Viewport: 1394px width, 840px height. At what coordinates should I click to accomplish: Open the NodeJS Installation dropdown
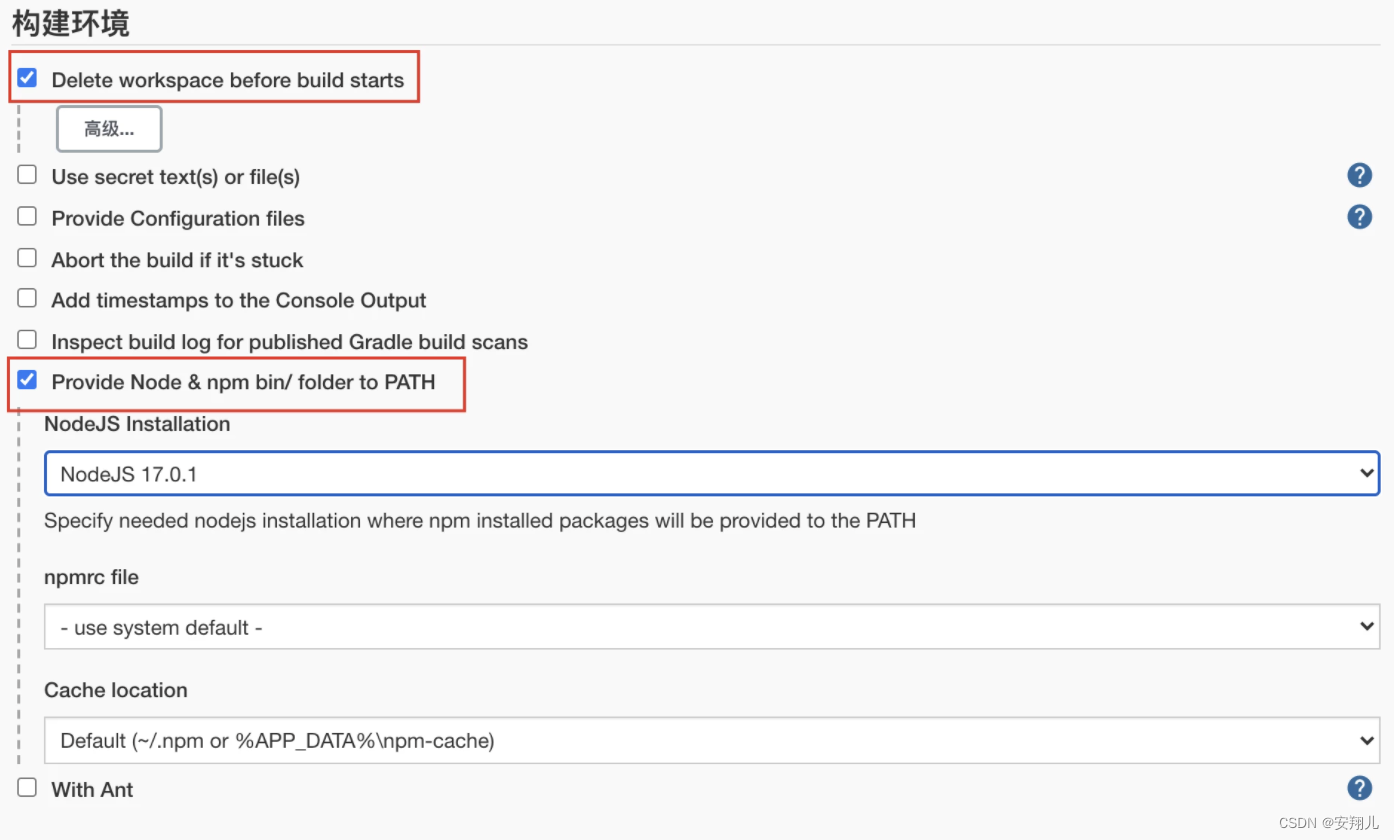coord(712,473)
